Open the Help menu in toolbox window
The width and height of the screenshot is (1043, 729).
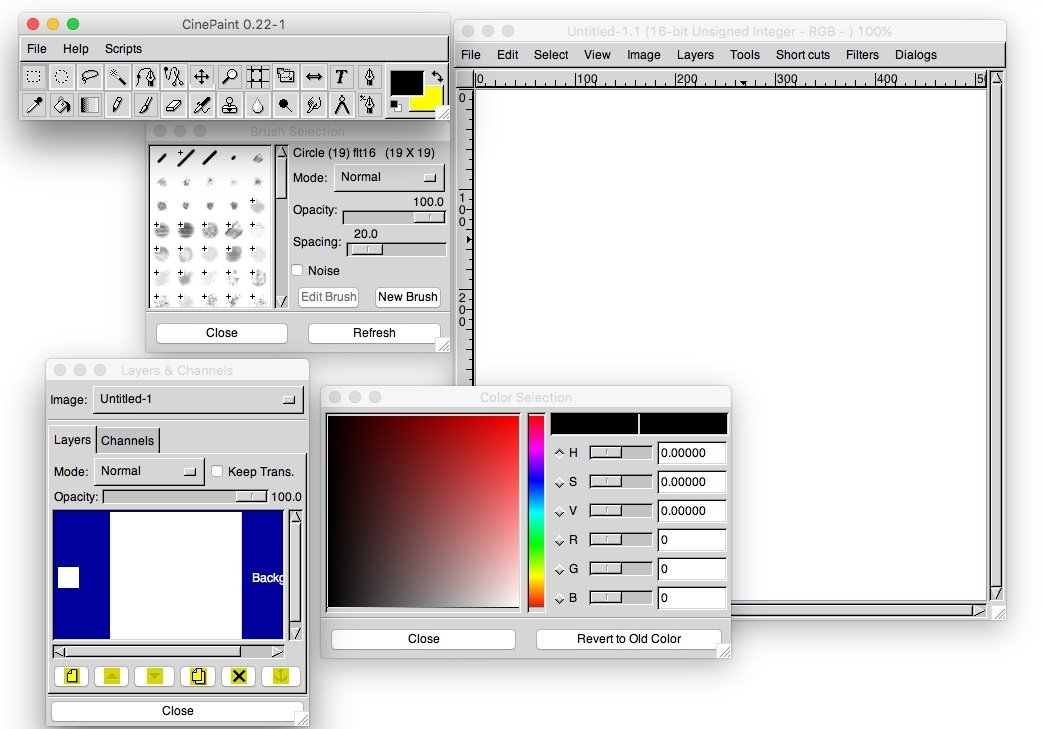pos(76,49)
